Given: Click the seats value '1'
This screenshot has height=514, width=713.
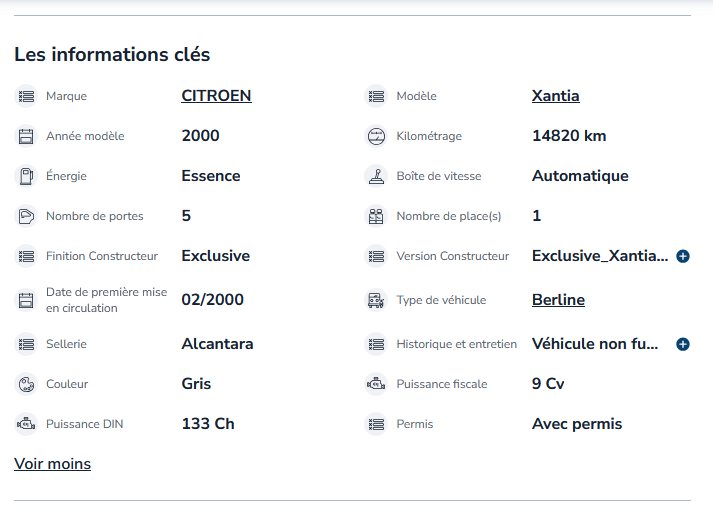Looking at the screenshot, I should (537, 216).
